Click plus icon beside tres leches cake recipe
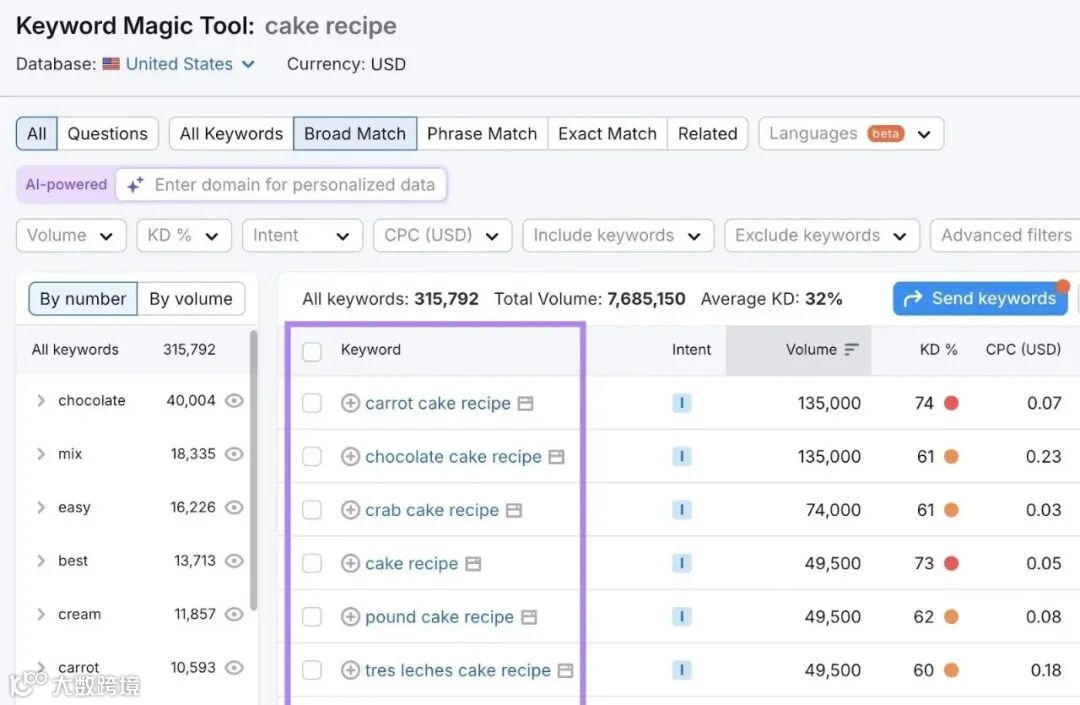 point(350,671)
